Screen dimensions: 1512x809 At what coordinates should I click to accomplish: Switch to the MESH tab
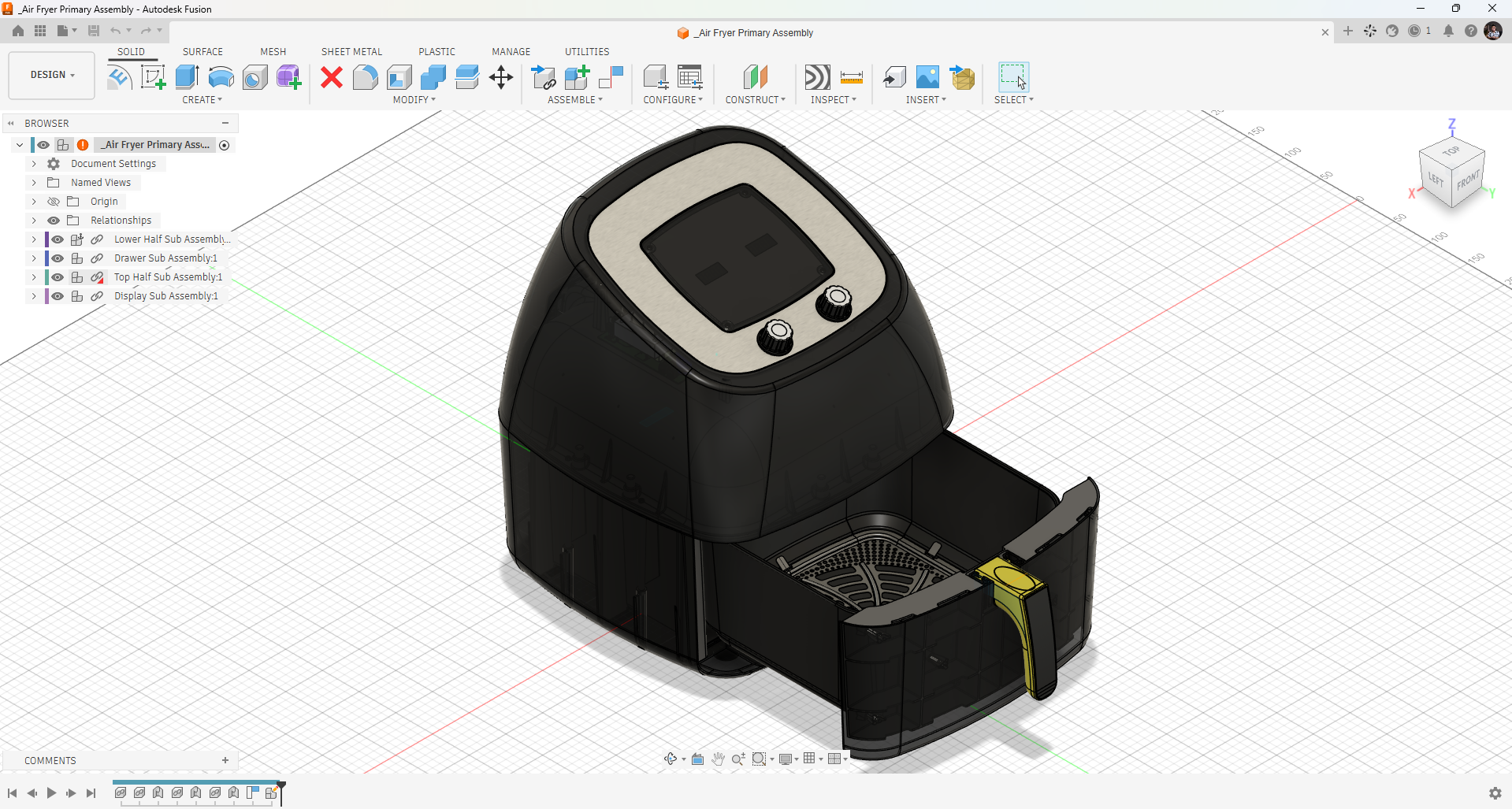coord(273,52)
